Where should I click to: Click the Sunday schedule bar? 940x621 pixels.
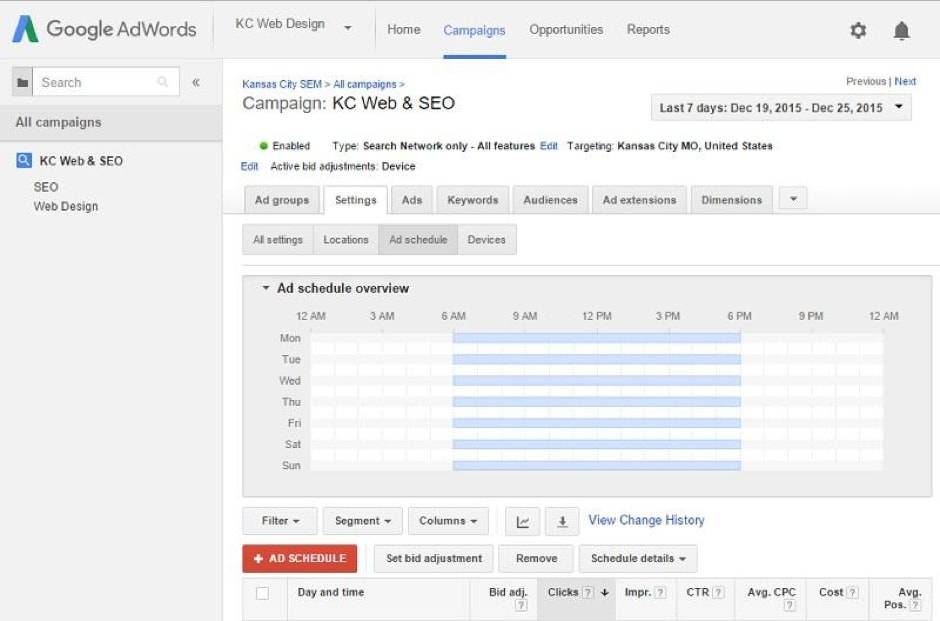tap(596, 466)
